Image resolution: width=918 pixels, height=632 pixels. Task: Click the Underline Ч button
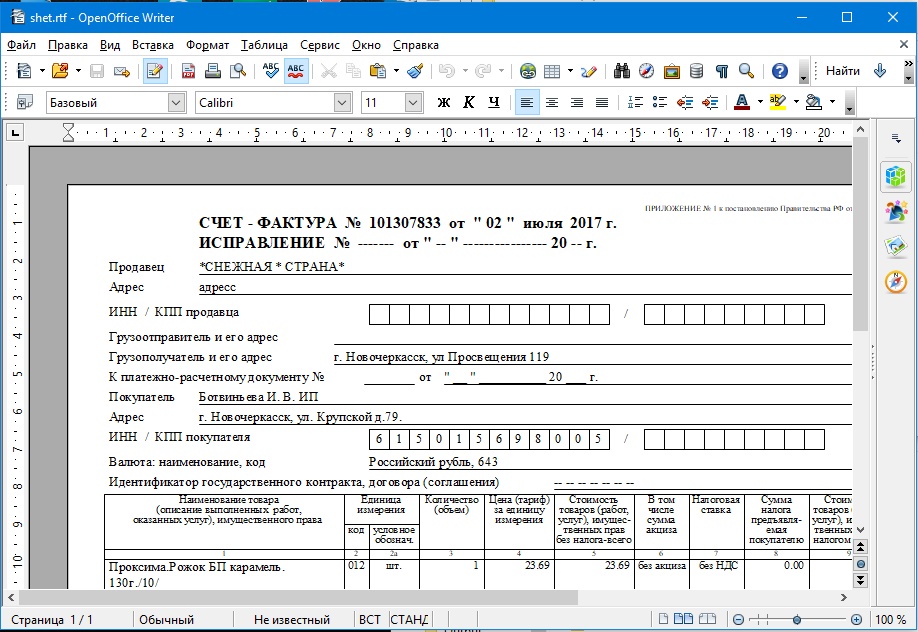pos(494,103)
